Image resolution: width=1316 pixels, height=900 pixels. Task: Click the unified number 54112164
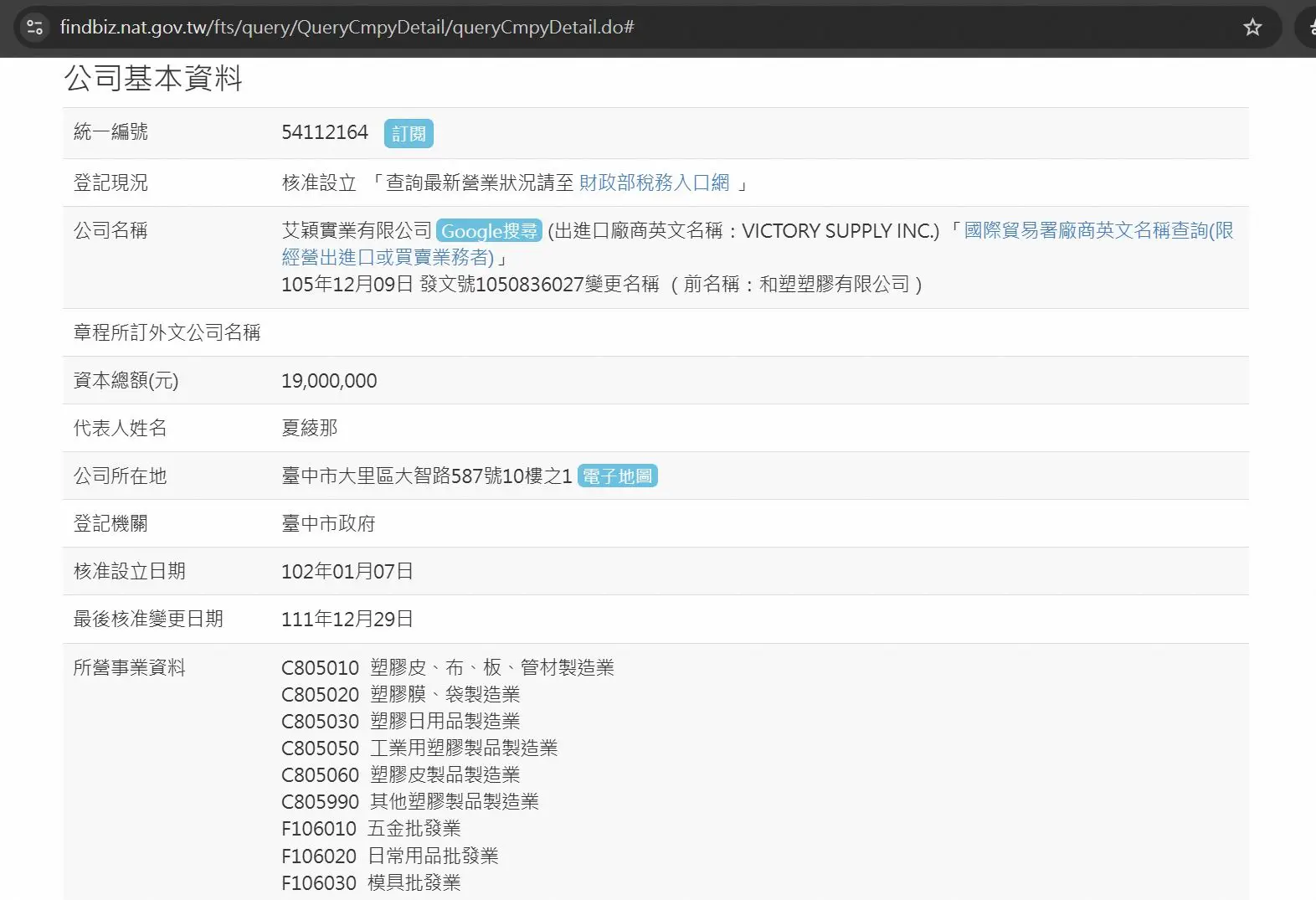point(325,132)
